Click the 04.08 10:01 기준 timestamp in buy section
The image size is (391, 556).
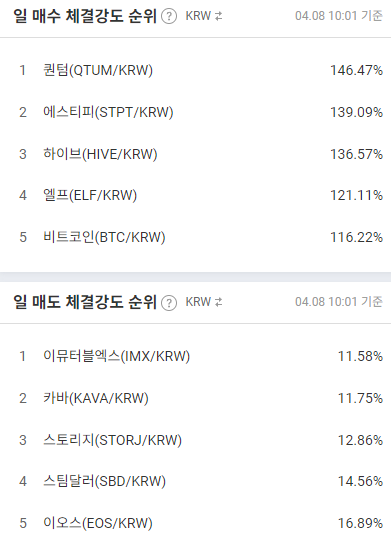pyautogui.click(x=339, y=16)
